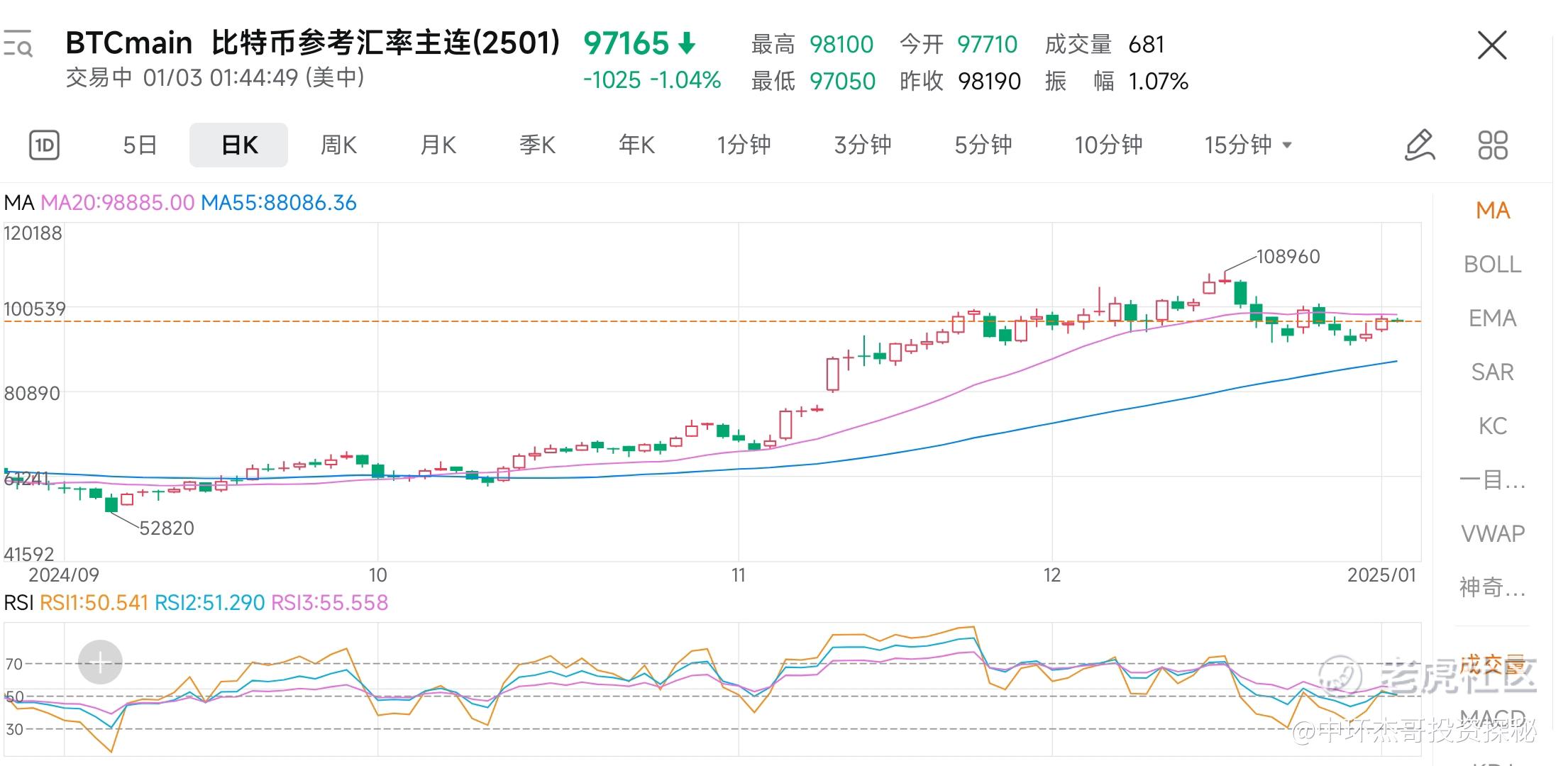Screen dimensions: 1568x766
Task: Open the stock search list icon
Action: pyautogui.click(x=17, y=44)
